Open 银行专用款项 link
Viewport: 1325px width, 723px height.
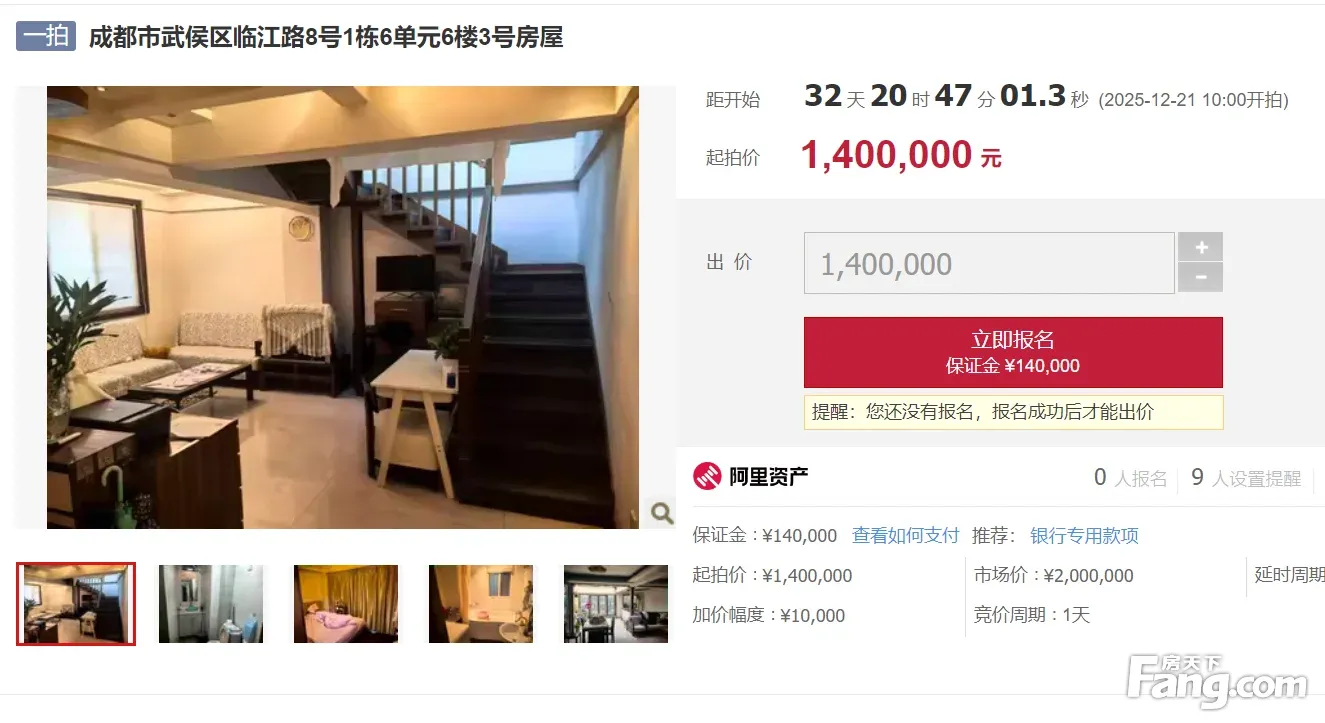[x=1084, y=535]
